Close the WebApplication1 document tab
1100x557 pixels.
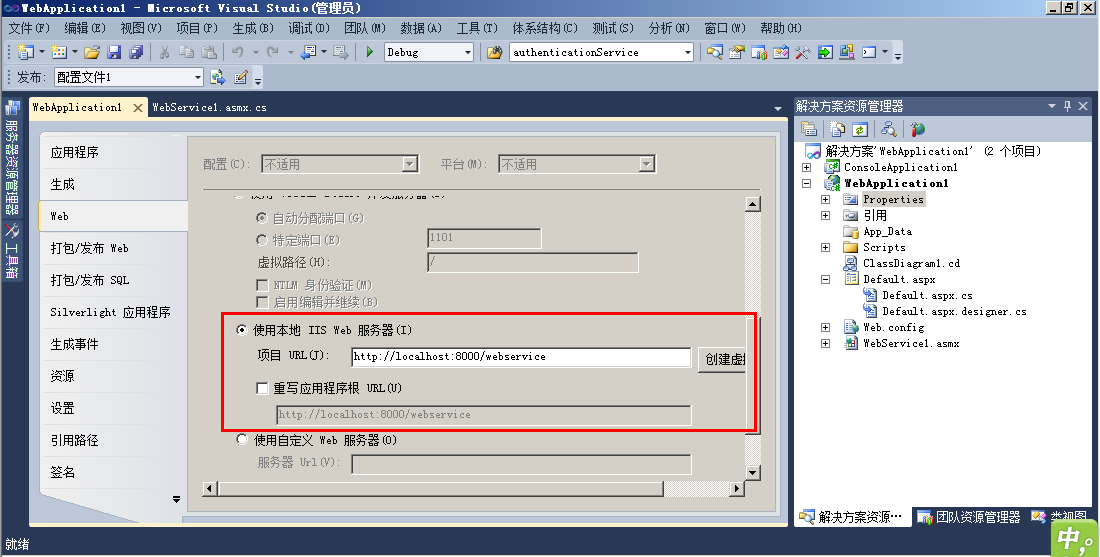138,107
